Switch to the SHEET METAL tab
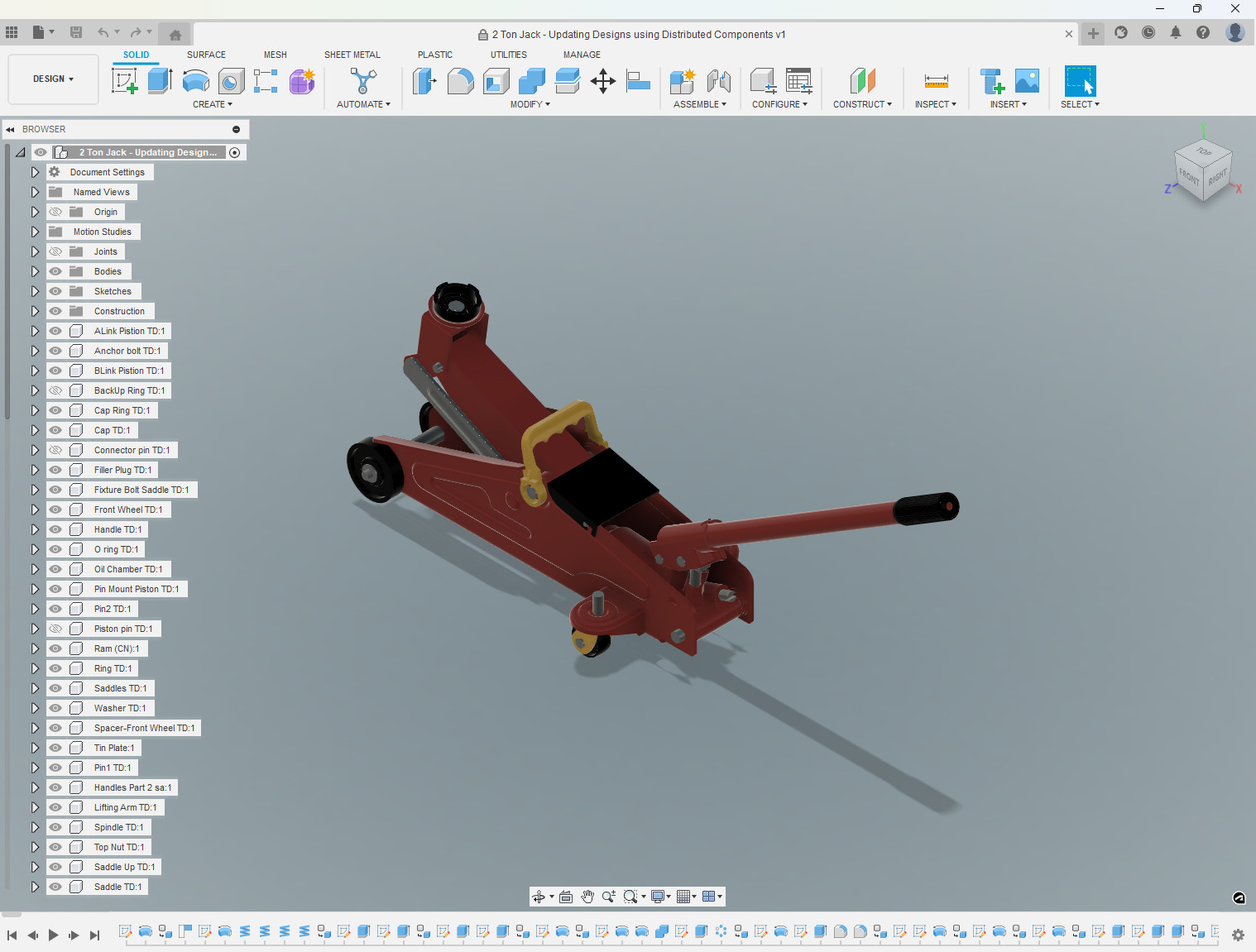 click(352, 55)
